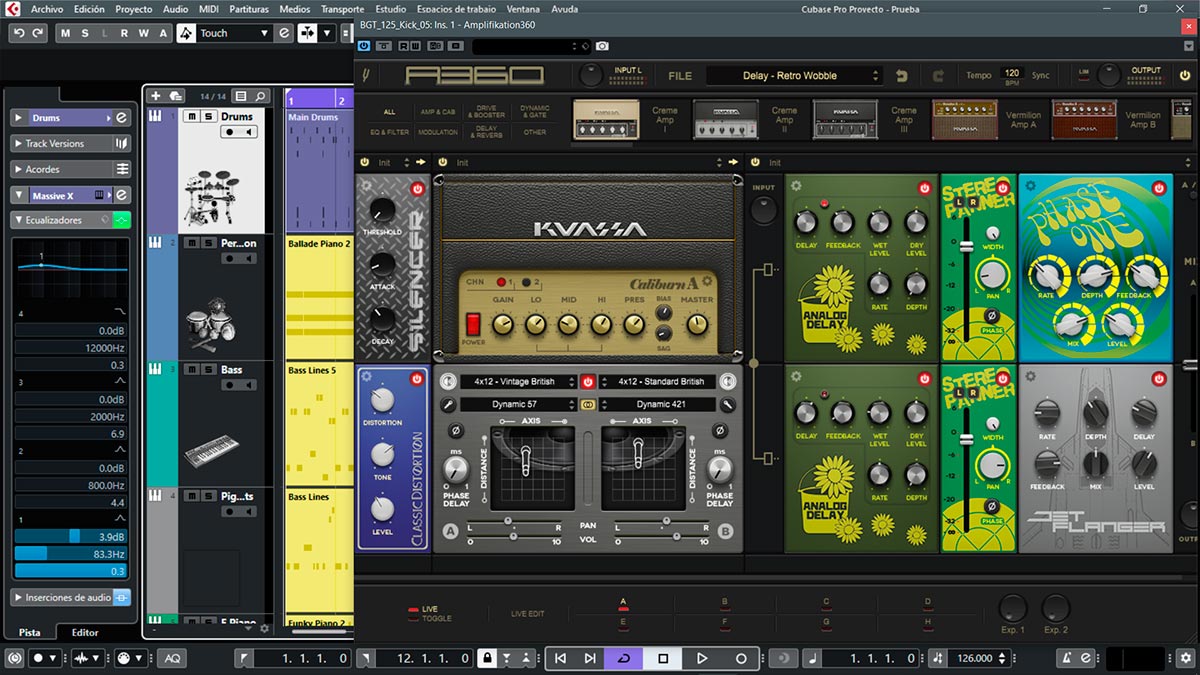This screenshot has height=675, width=1200.
Task: Open Silencer pedal settings gear icon
Action: coord(364,187)
